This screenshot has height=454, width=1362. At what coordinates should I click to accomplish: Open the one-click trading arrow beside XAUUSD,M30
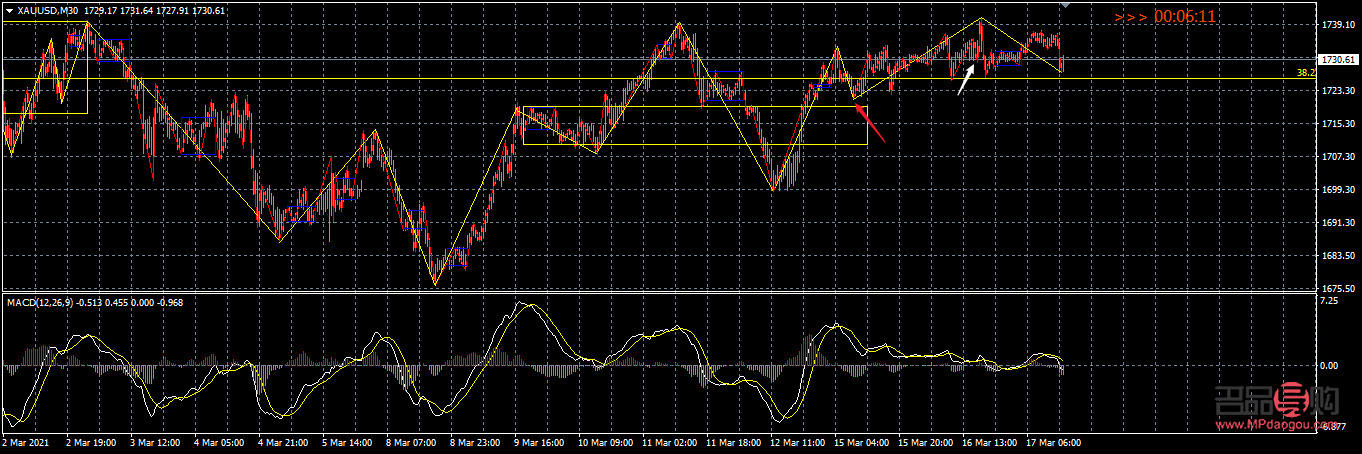[10, 11]
